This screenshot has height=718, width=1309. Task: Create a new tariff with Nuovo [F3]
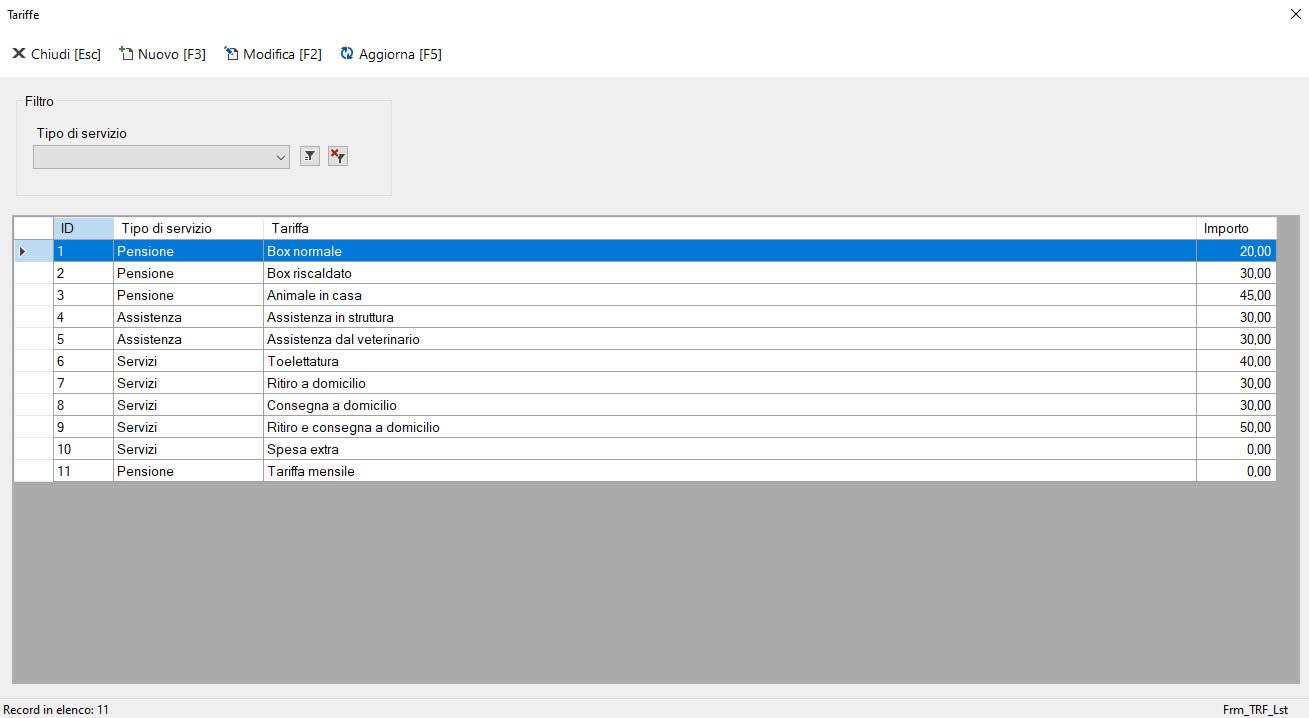[162, 54]
